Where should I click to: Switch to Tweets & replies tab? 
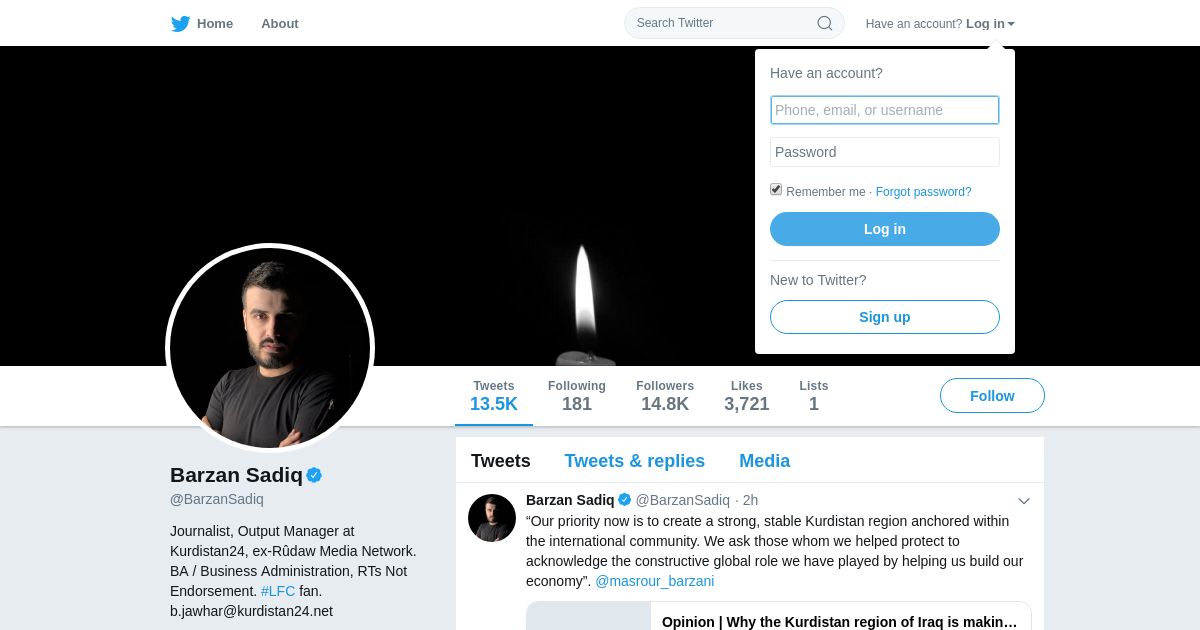634,461
